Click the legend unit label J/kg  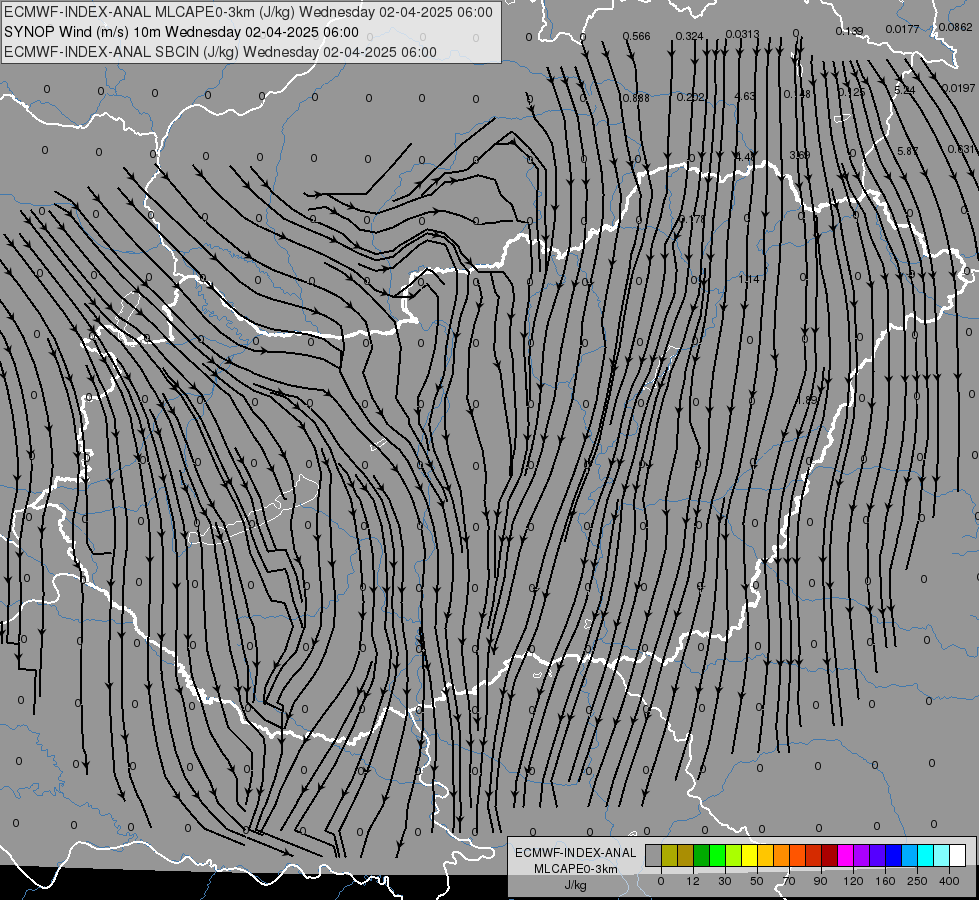coord(575,885)
